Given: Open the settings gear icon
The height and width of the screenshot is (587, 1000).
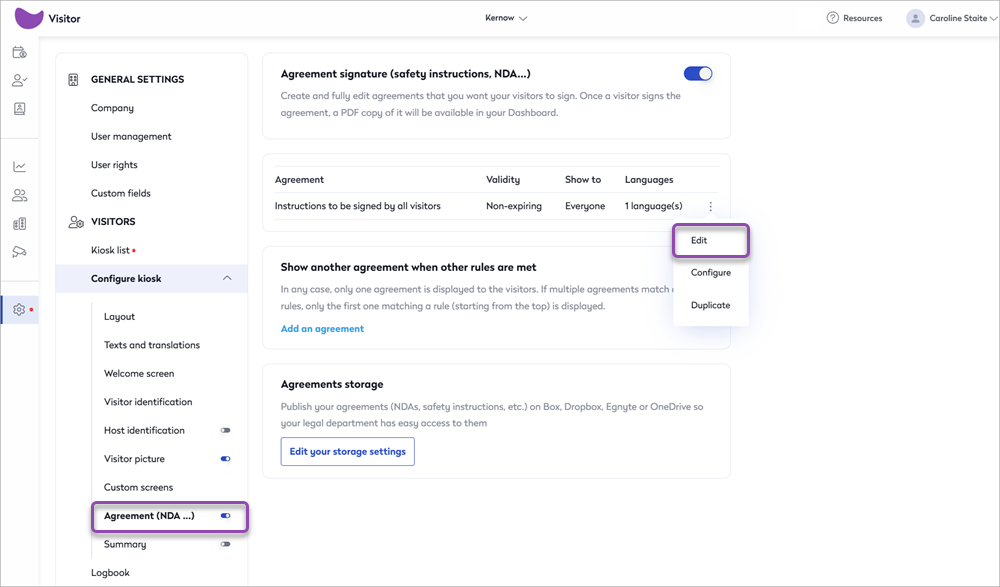Looking at the screenshot, I should [x=19, y=310].
